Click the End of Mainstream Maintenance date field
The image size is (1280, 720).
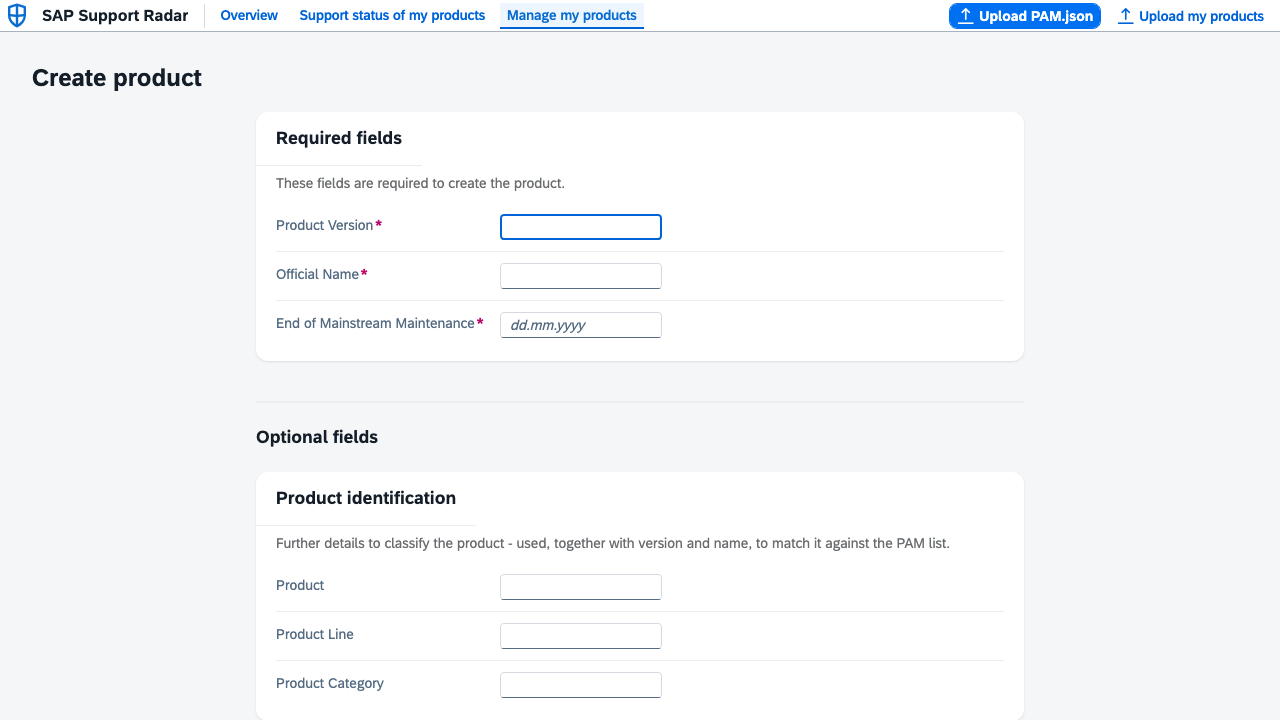581,325
